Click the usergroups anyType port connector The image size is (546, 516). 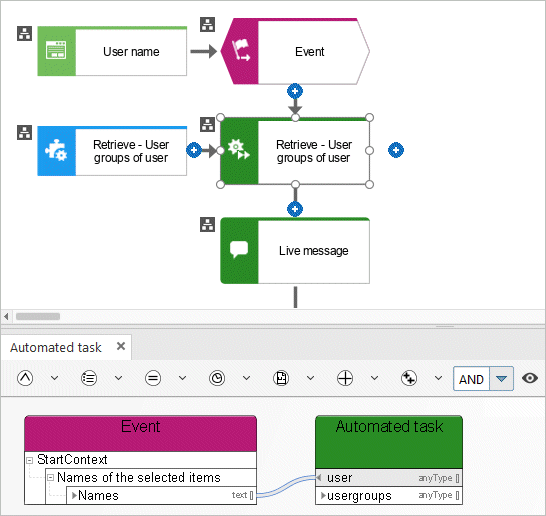458,495
